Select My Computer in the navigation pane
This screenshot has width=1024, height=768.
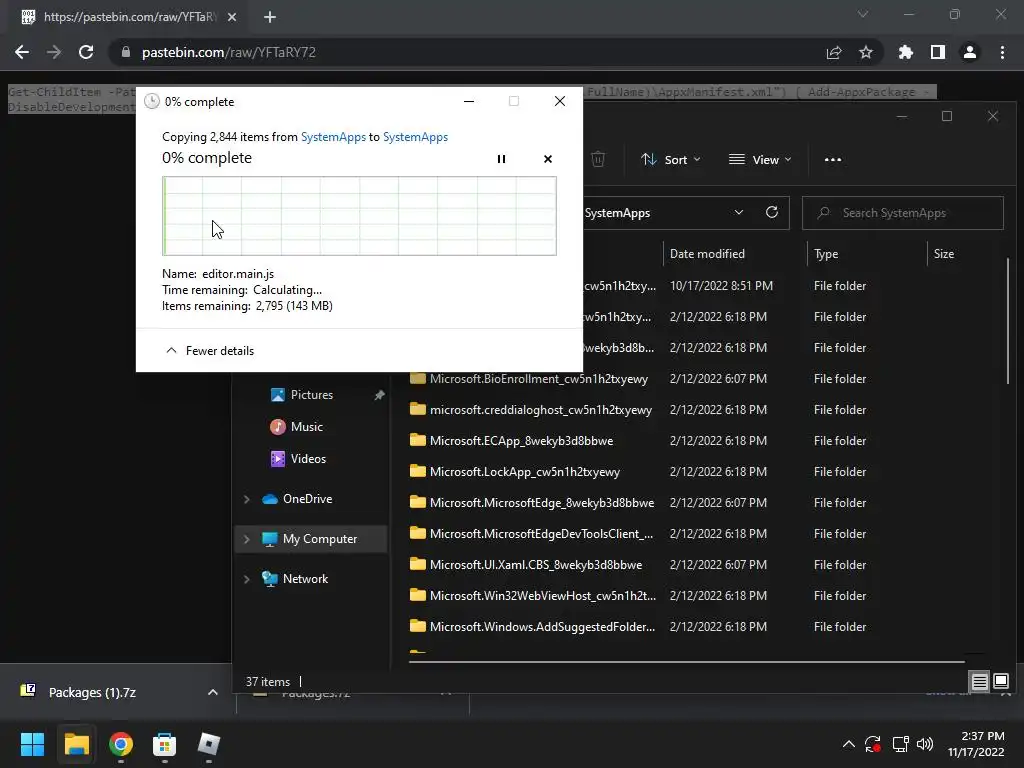(x=311, y=539)
